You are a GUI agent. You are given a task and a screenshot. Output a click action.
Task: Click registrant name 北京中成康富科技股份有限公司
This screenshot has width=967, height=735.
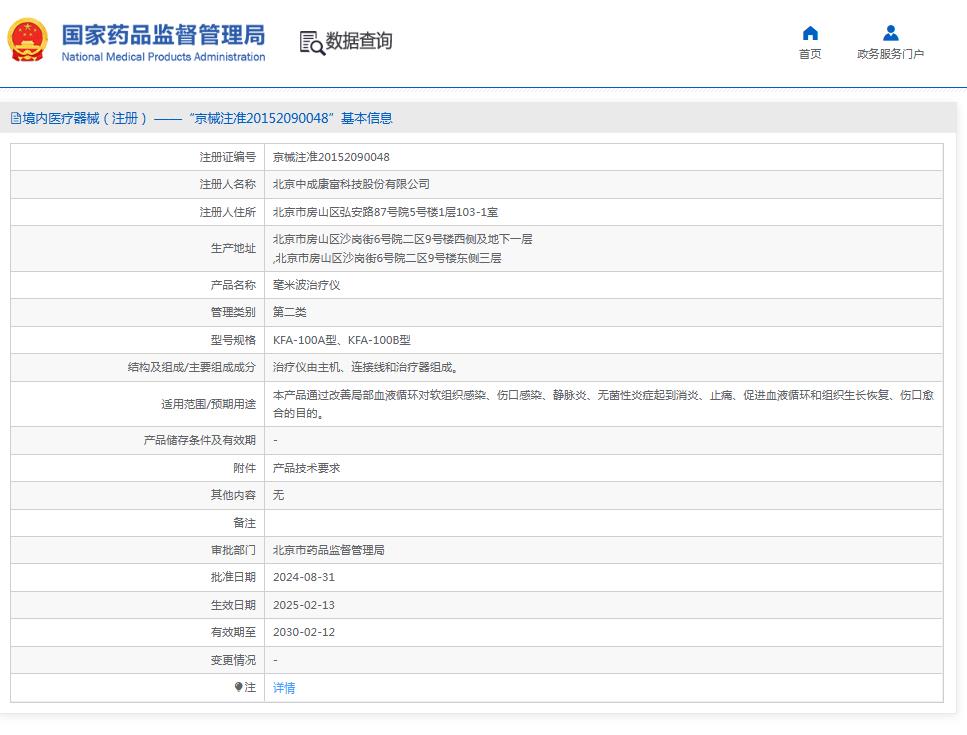click(352, 184)
